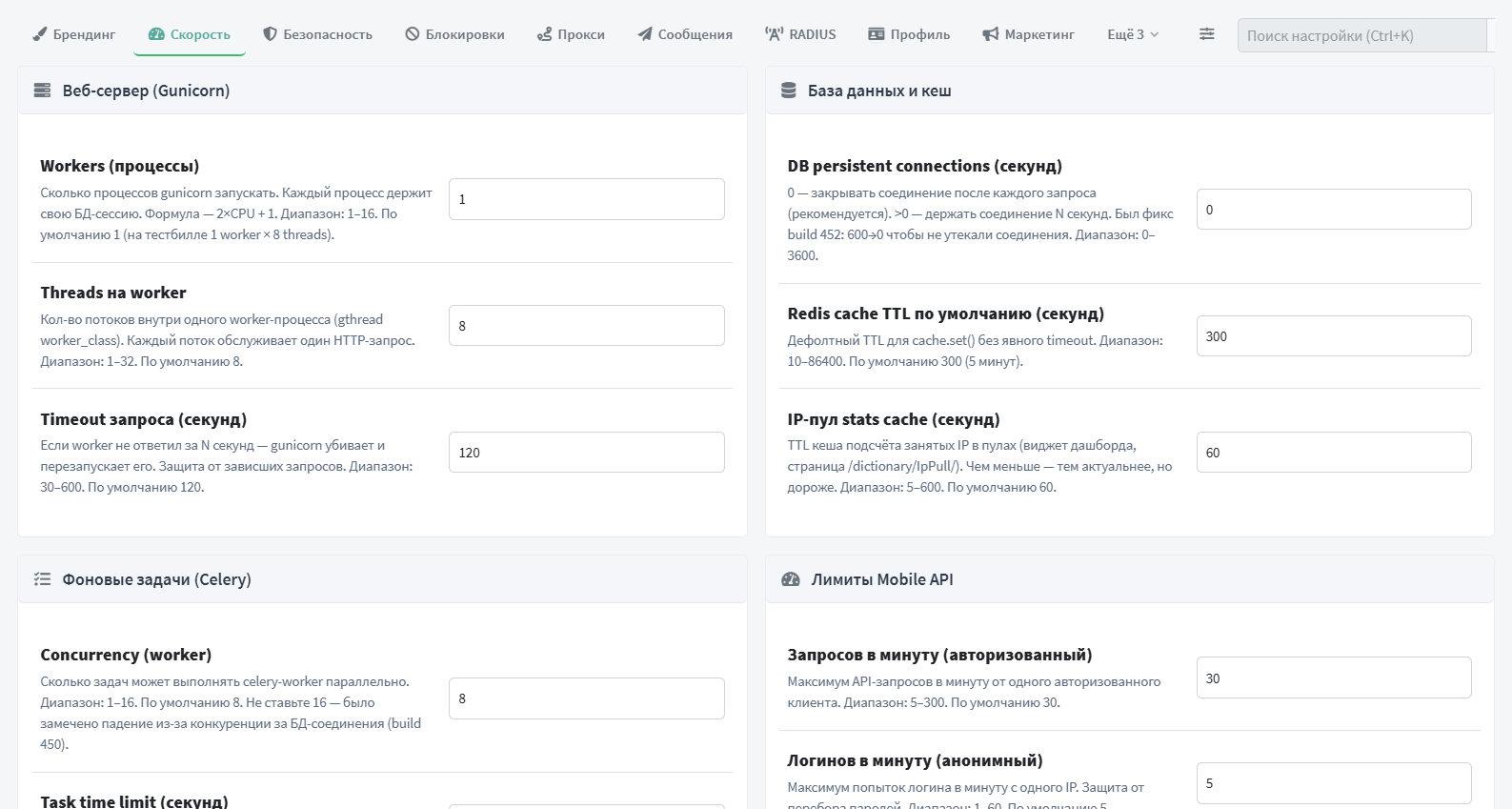Edit the IP-пул stats cache field

[1334, 453]
